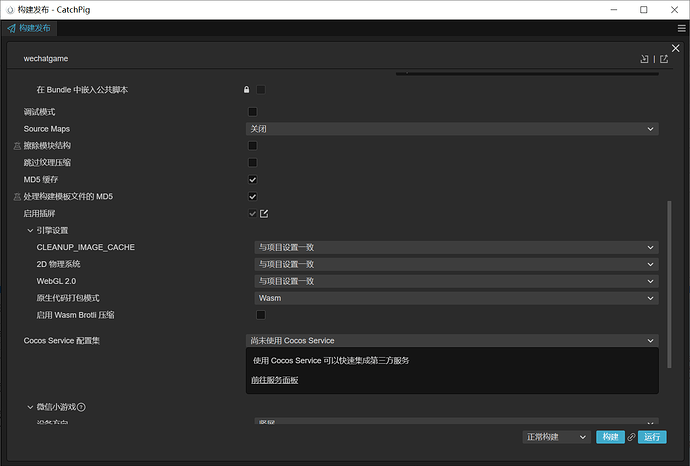Click the MD5 缓存 label

(41, 180)
